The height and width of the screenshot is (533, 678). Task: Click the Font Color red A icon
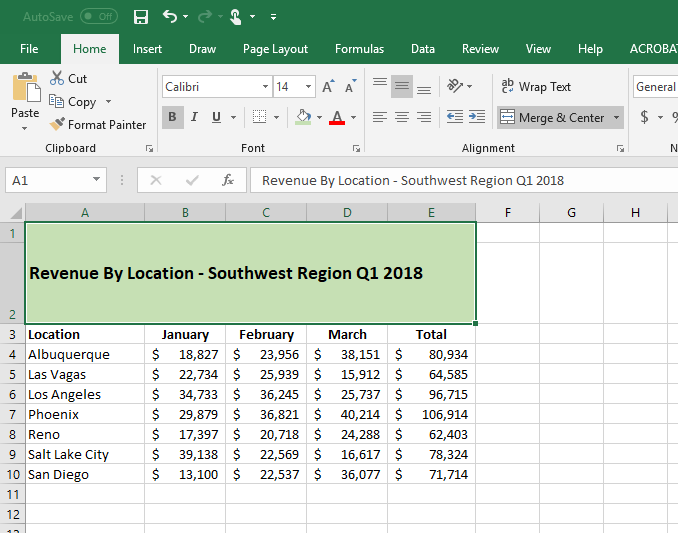[x=337, y=117]
